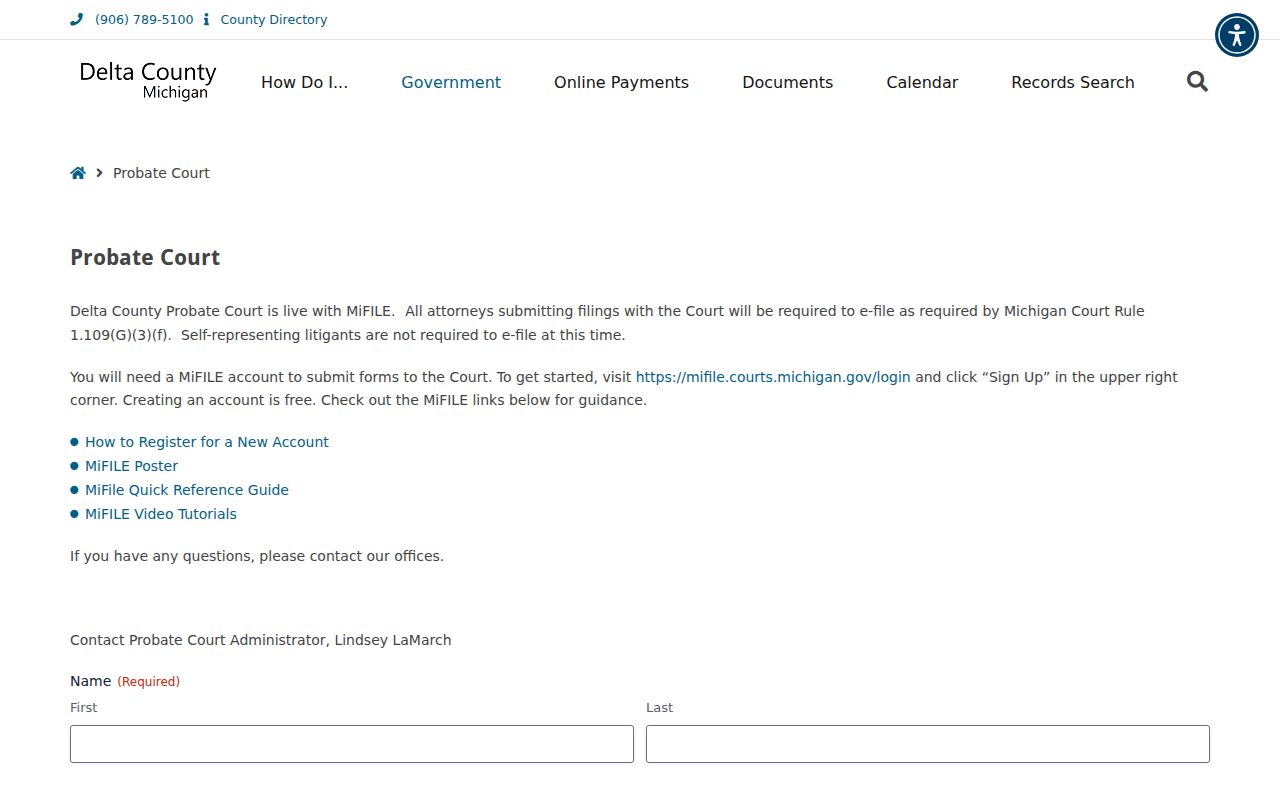Open MiFile Quick Reference Guide link
Screen dimensions: 1280x800
[187, 490]
